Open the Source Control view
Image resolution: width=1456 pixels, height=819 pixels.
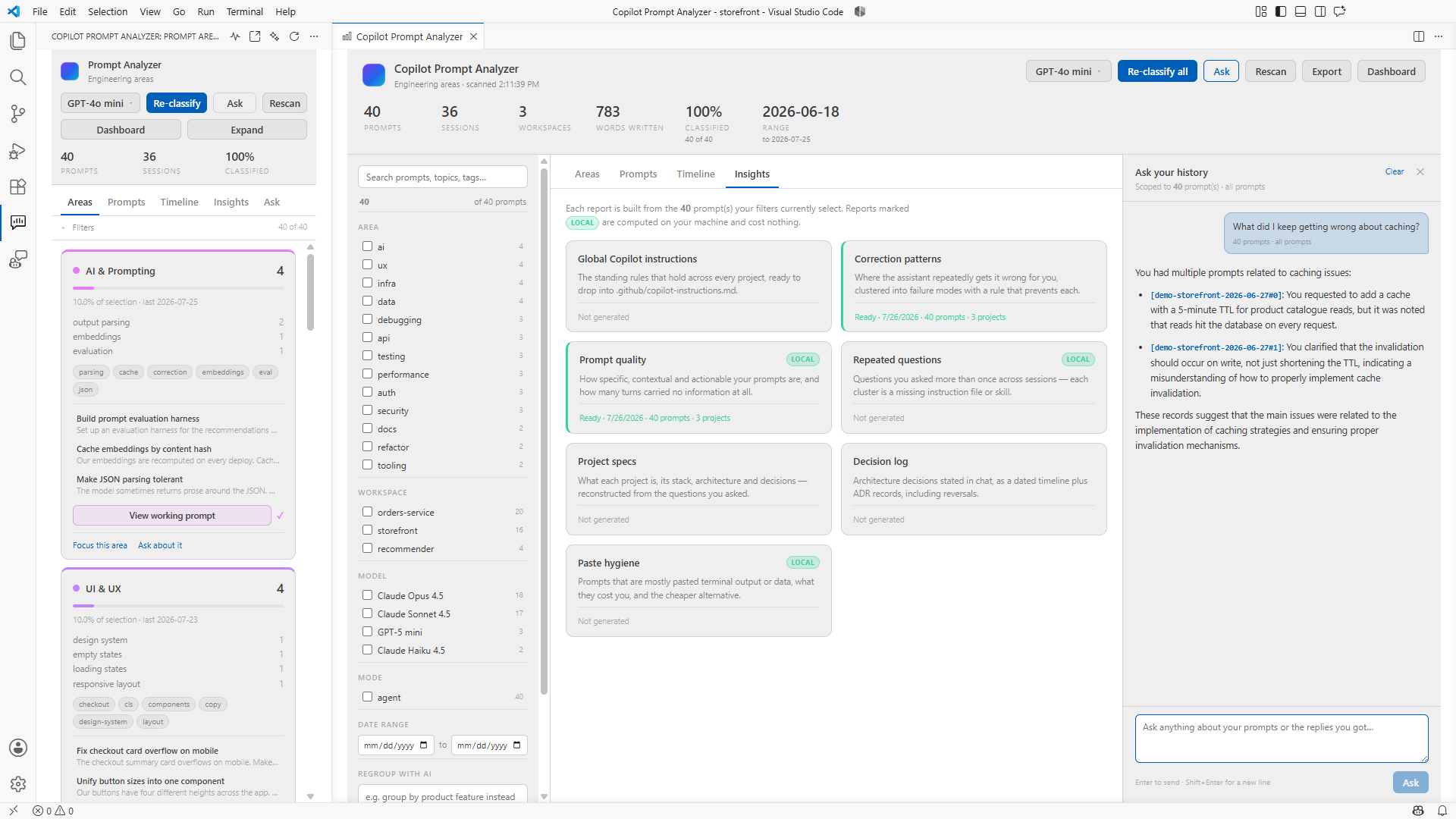tap(17, 114)
